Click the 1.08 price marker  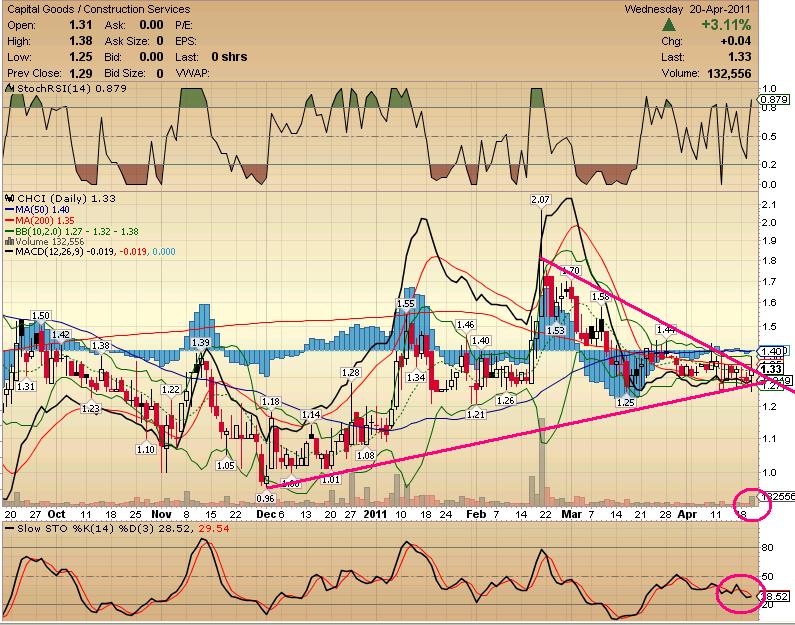coord(366,455)
